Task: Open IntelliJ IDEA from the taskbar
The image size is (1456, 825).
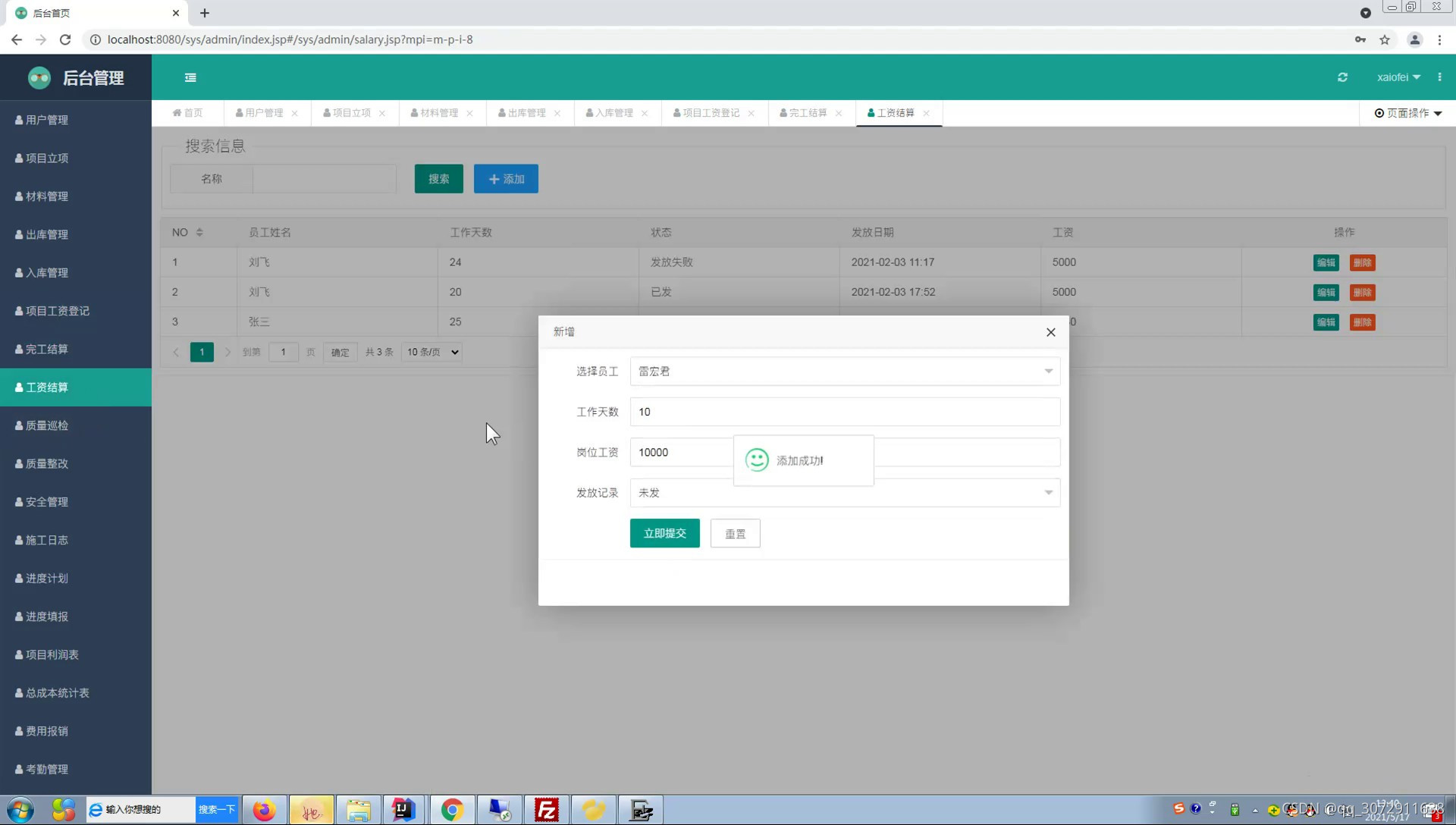Action: coord(404,810)
